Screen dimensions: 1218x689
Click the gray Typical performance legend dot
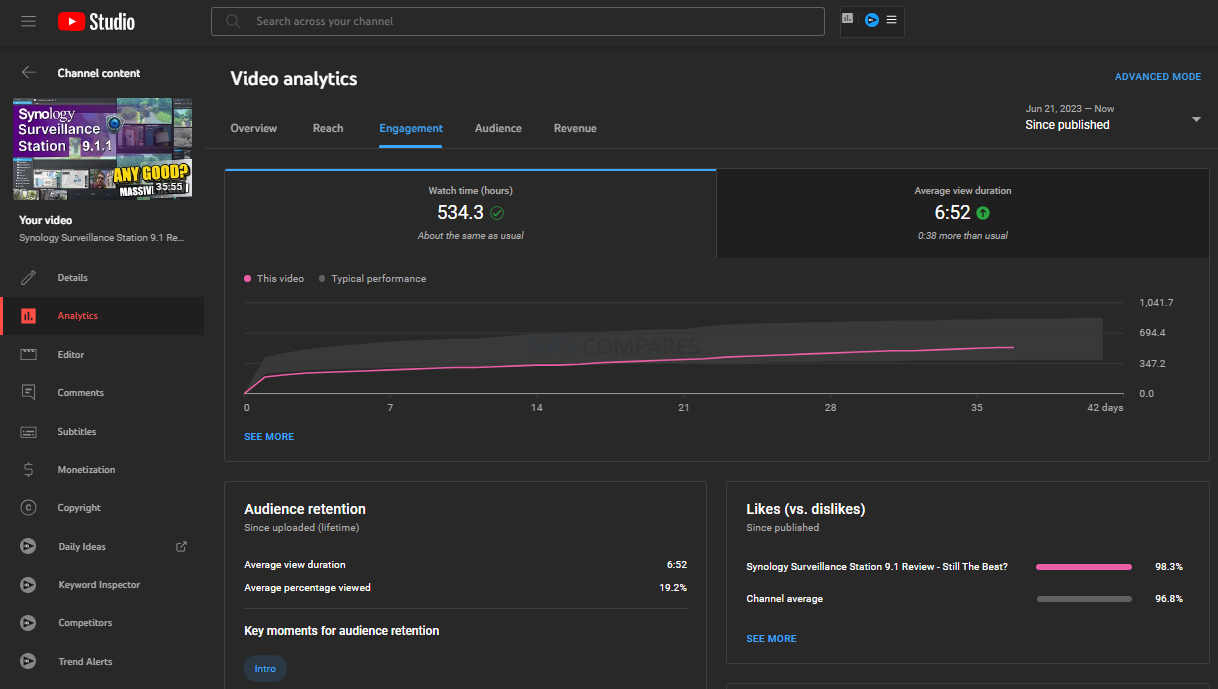(x=322, y=279)
